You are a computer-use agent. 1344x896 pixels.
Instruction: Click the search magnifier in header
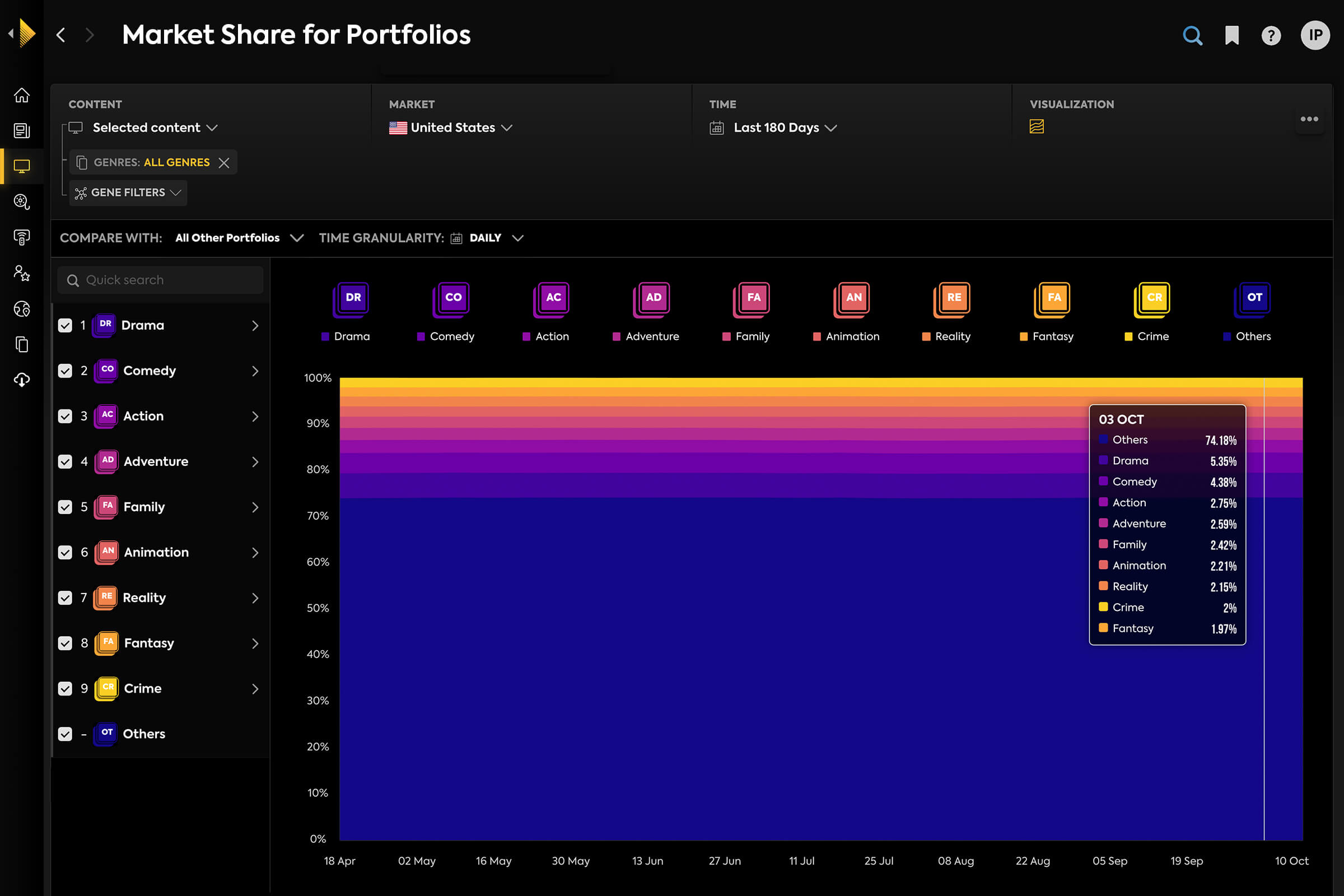[x=1192, y=35]
